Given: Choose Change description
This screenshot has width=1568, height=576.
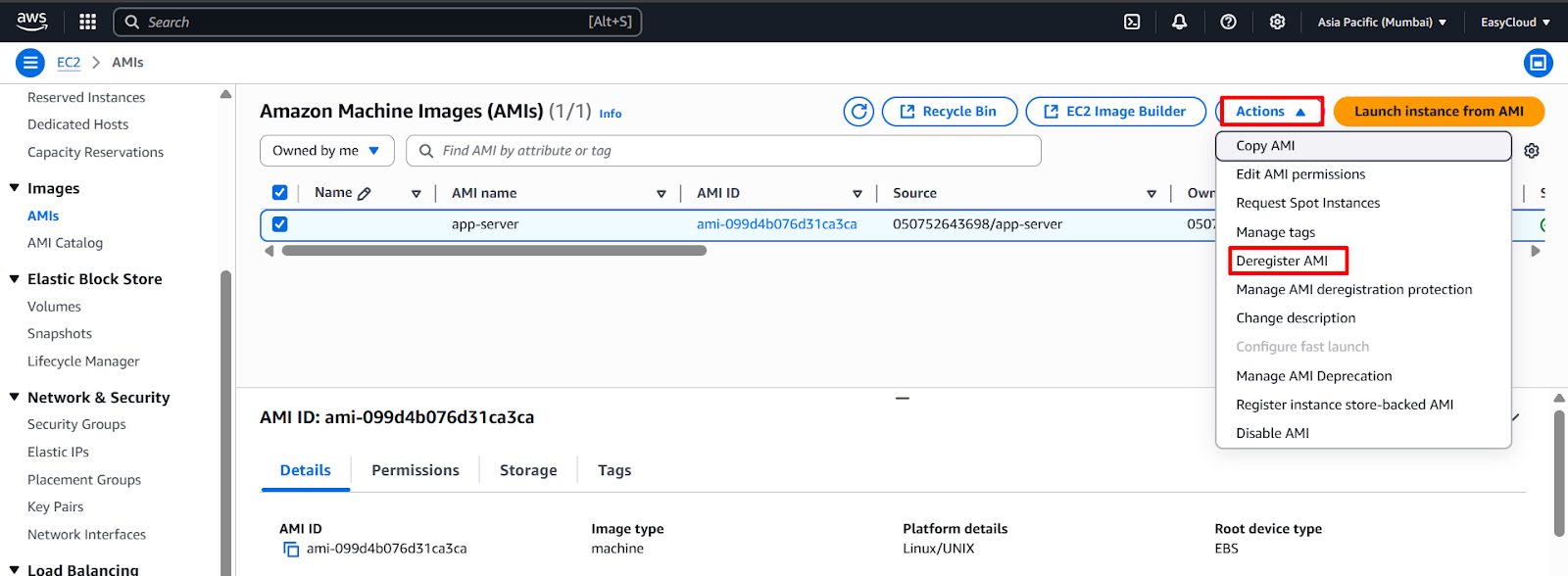Looking at the screenshot, I should pyautogui.click(x=1363, y=318).
